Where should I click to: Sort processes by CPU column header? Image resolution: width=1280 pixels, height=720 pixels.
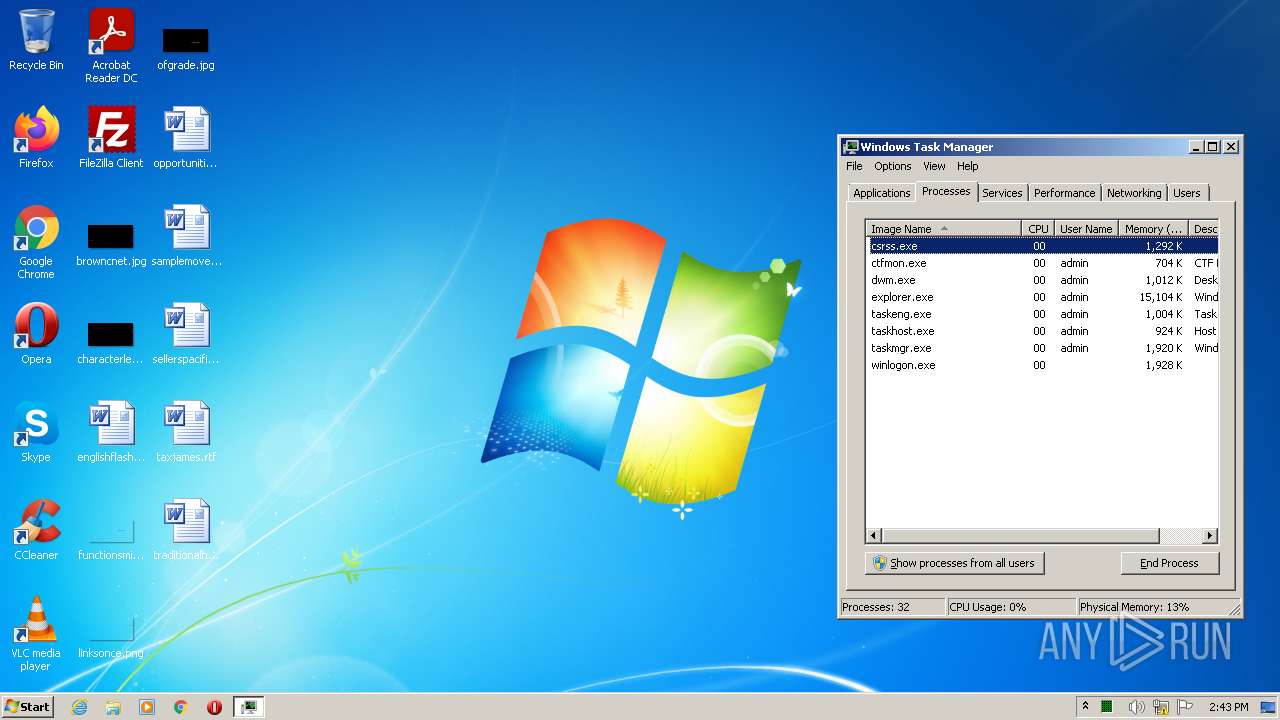[1038, 229]
